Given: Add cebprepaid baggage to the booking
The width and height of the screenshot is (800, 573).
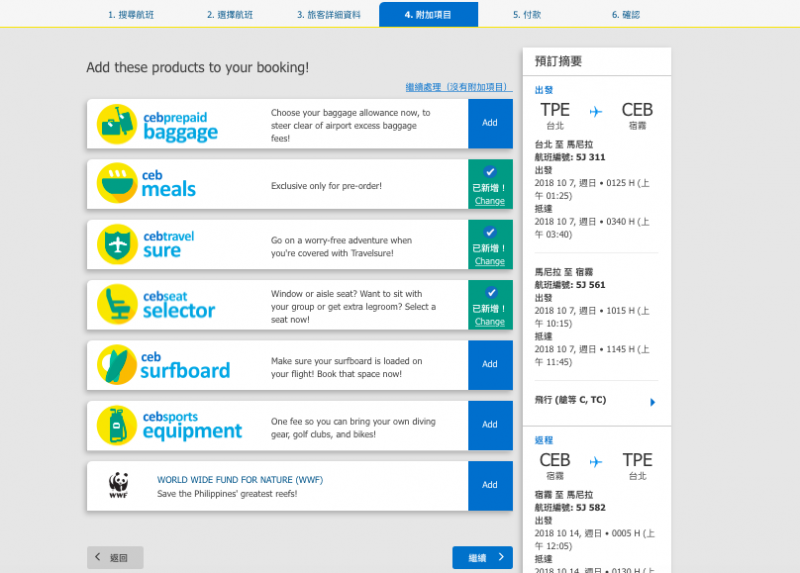Looking at the screenshot, I should tap(490, 123).
